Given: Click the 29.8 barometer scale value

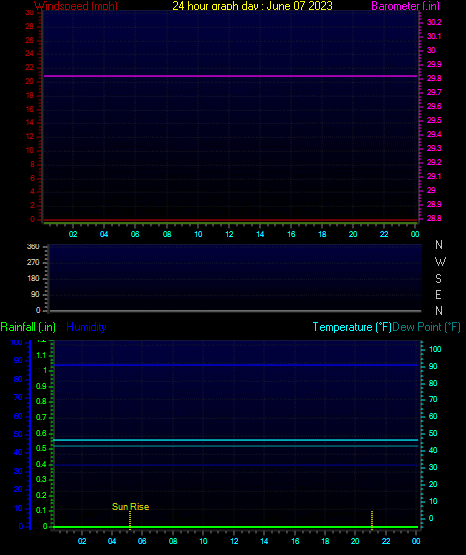Looking at the screenshot, I should click(434, 78).
